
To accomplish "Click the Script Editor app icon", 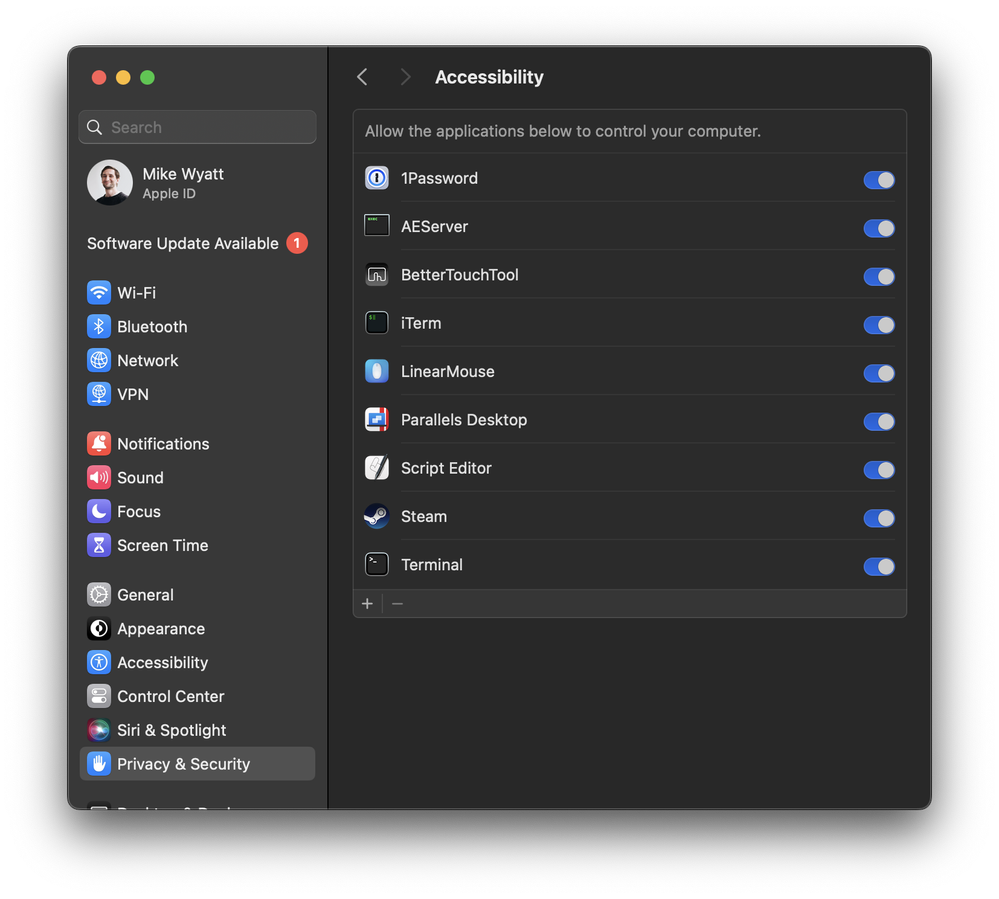I will pyautogui.click(x=376, y=468).
